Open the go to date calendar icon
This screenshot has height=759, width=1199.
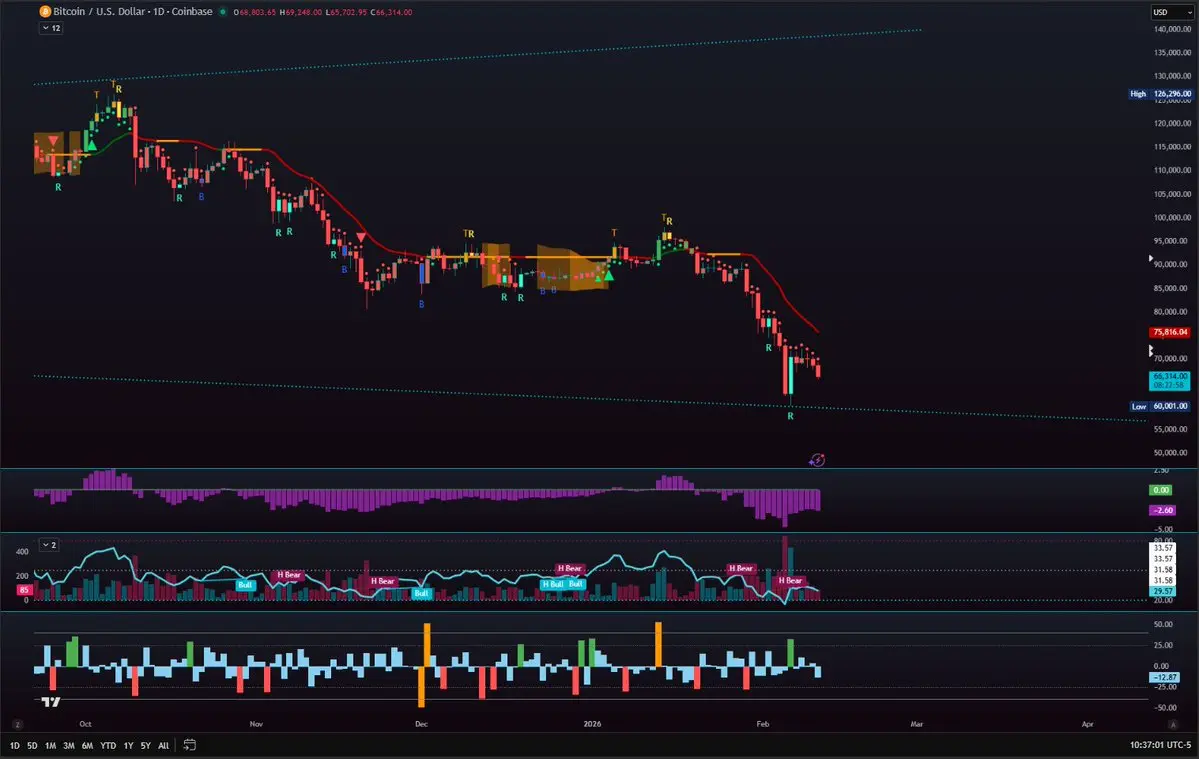click(x=190, y=744)
